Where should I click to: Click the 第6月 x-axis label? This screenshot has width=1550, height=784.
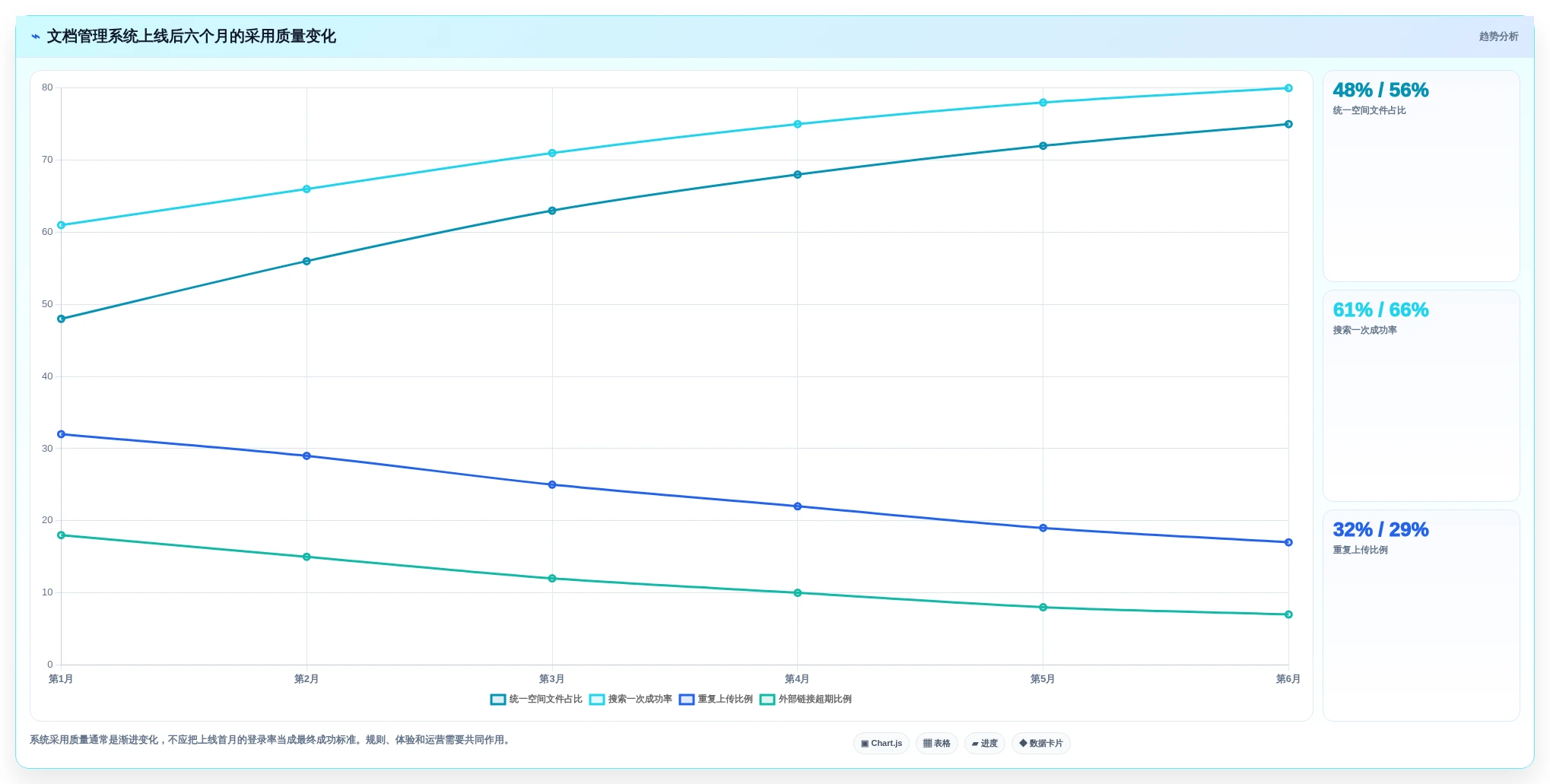[x=1288, y=679]
